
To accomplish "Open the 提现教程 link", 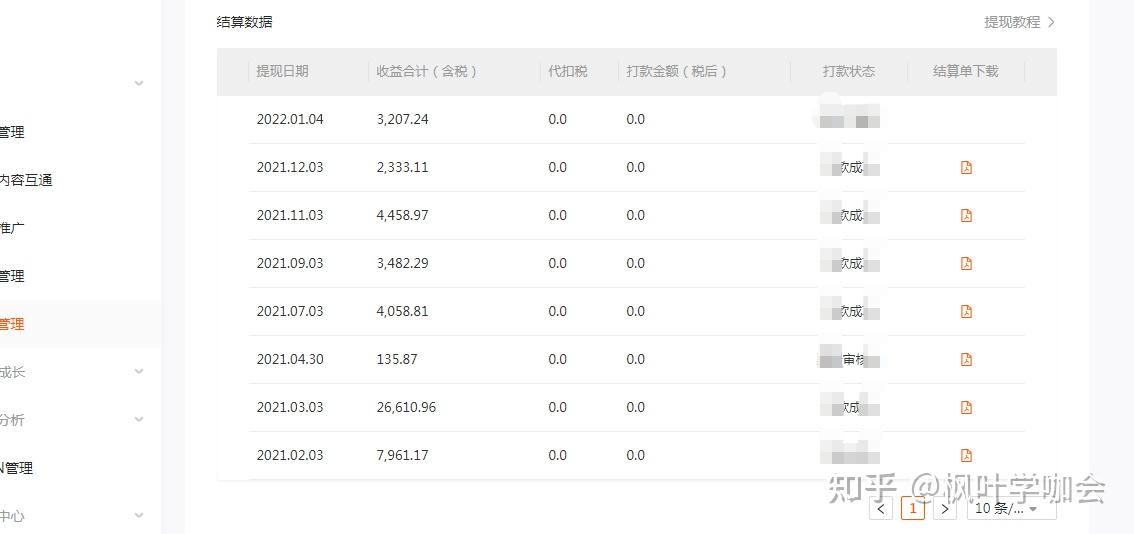I will tap(1018, 22).
